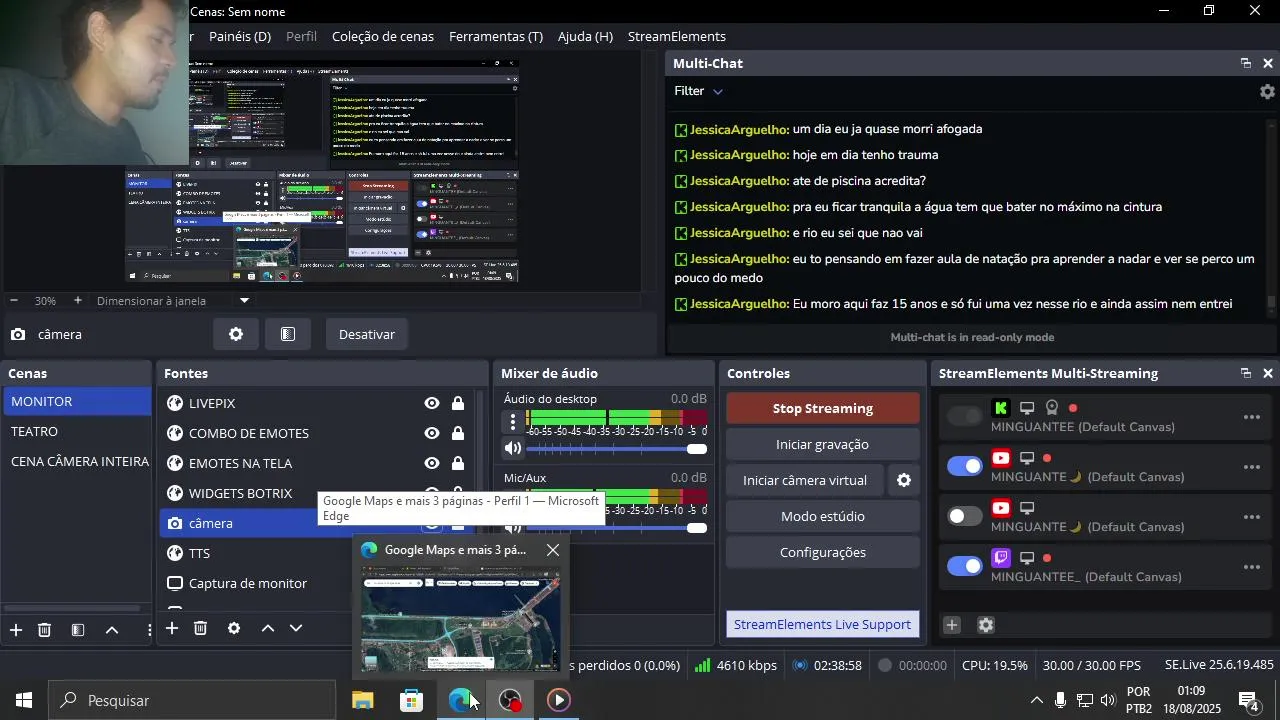1280x720 pixels.
Task: Open three-dot menu for Kick MINGUANTEE
Action: click(x=1252, y=417)
